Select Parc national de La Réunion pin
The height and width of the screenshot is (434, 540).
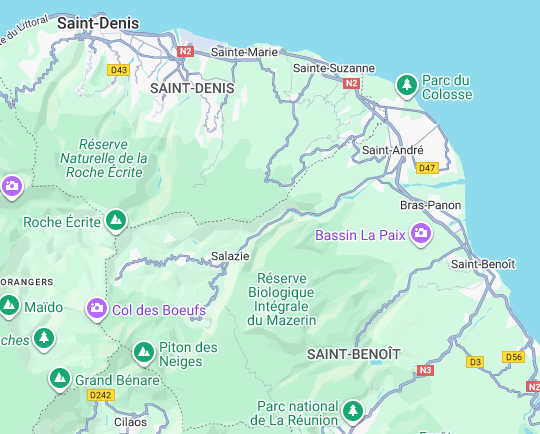tap(352, 411)
